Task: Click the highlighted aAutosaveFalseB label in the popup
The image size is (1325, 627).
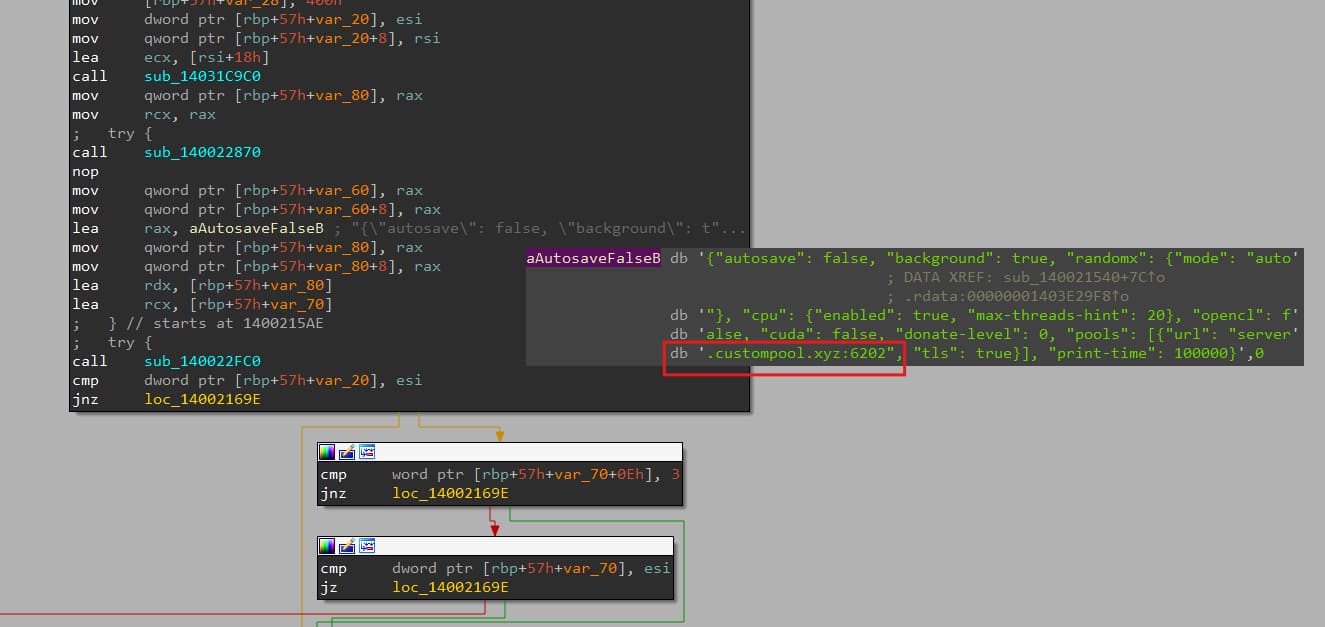Action: point(593,258)
